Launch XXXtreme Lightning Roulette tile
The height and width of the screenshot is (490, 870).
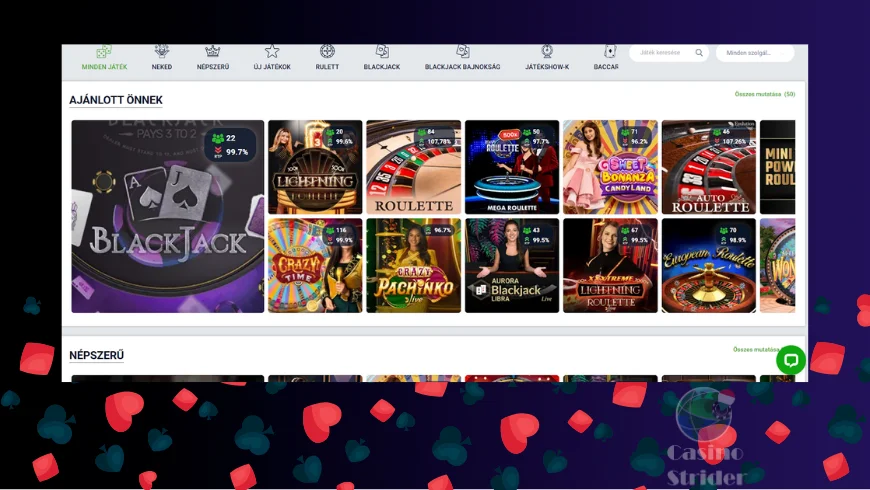[610, 265]
